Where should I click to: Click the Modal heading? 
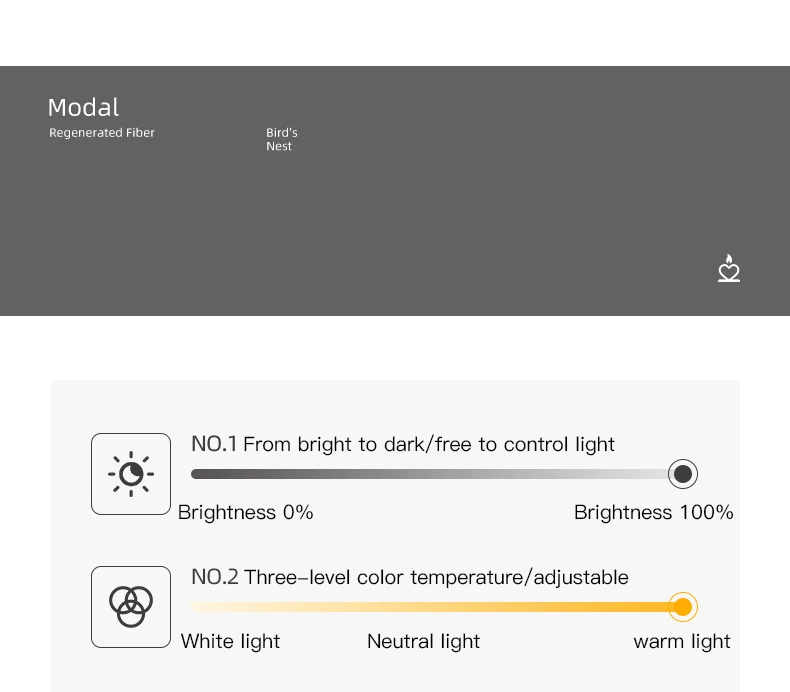[x=83, y=107]
